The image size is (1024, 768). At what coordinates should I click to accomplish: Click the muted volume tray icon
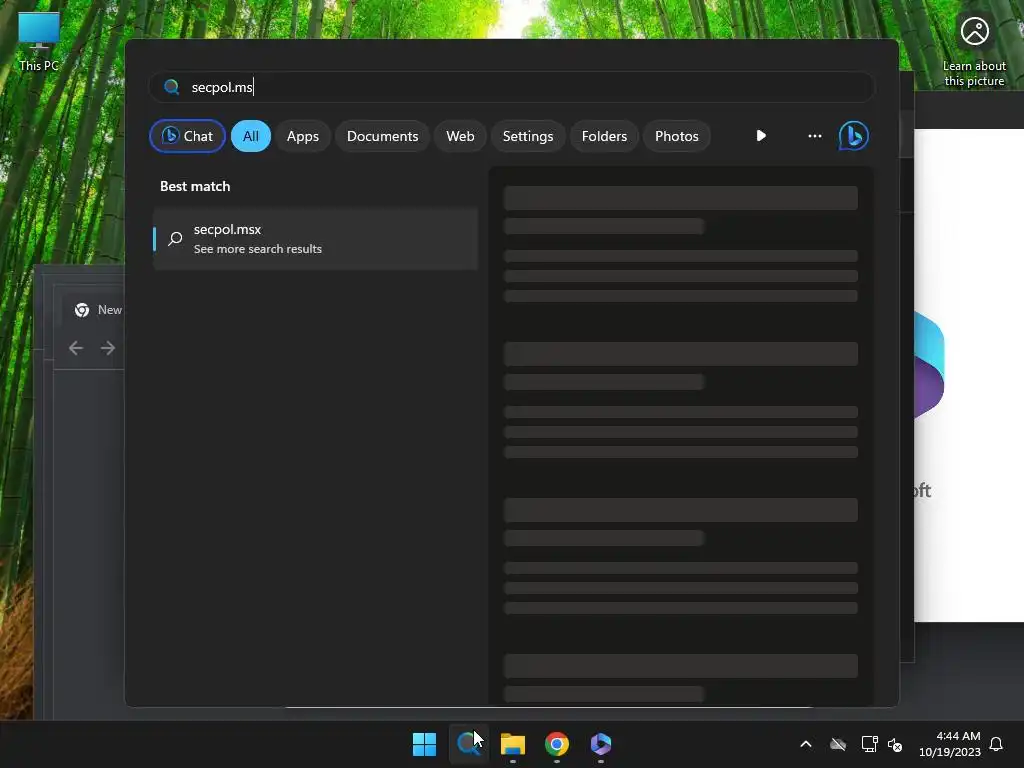(895, 744)
